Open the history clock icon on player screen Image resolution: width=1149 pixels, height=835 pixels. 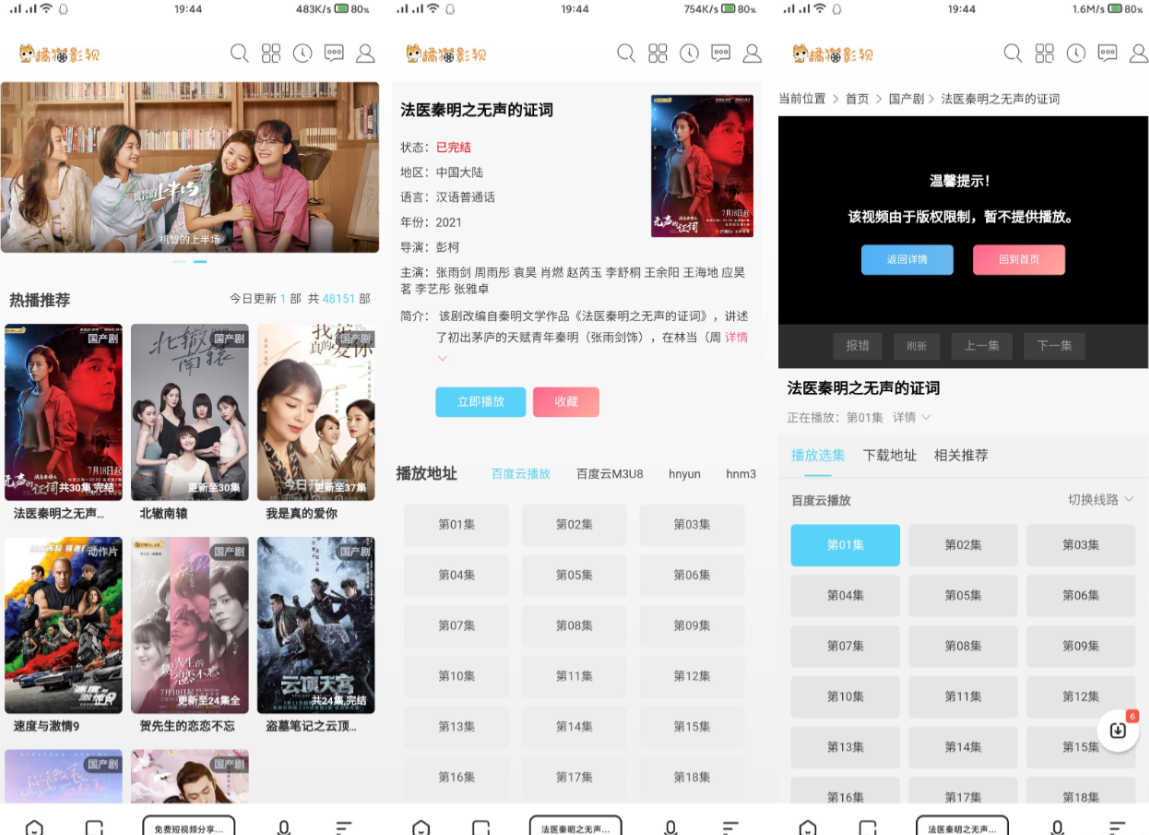(x=1076, y=53)
